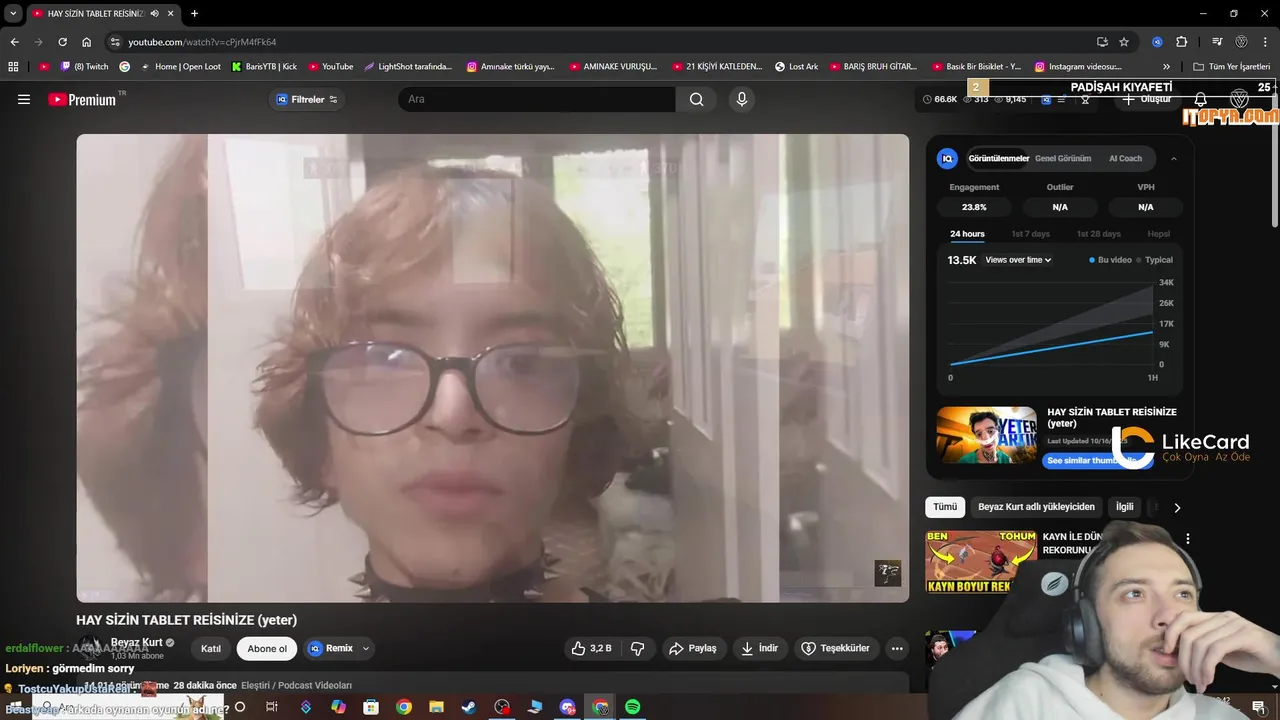Switch to the AI Coach tab
1280x720 pixels.
pyautogui.click(x=1125, y=158)
